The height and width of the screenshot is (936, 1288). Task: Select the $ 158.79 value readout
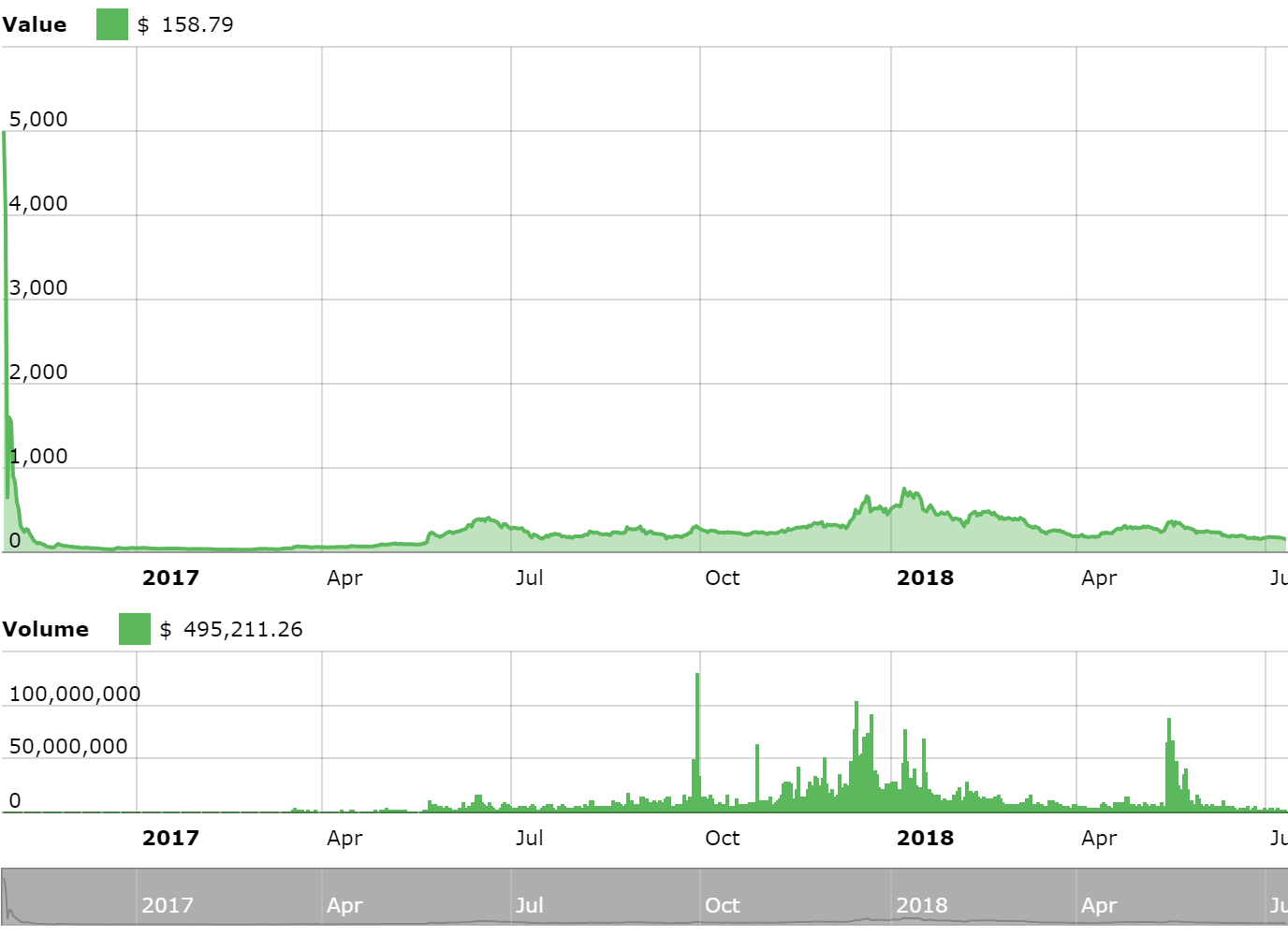(185, 24)
